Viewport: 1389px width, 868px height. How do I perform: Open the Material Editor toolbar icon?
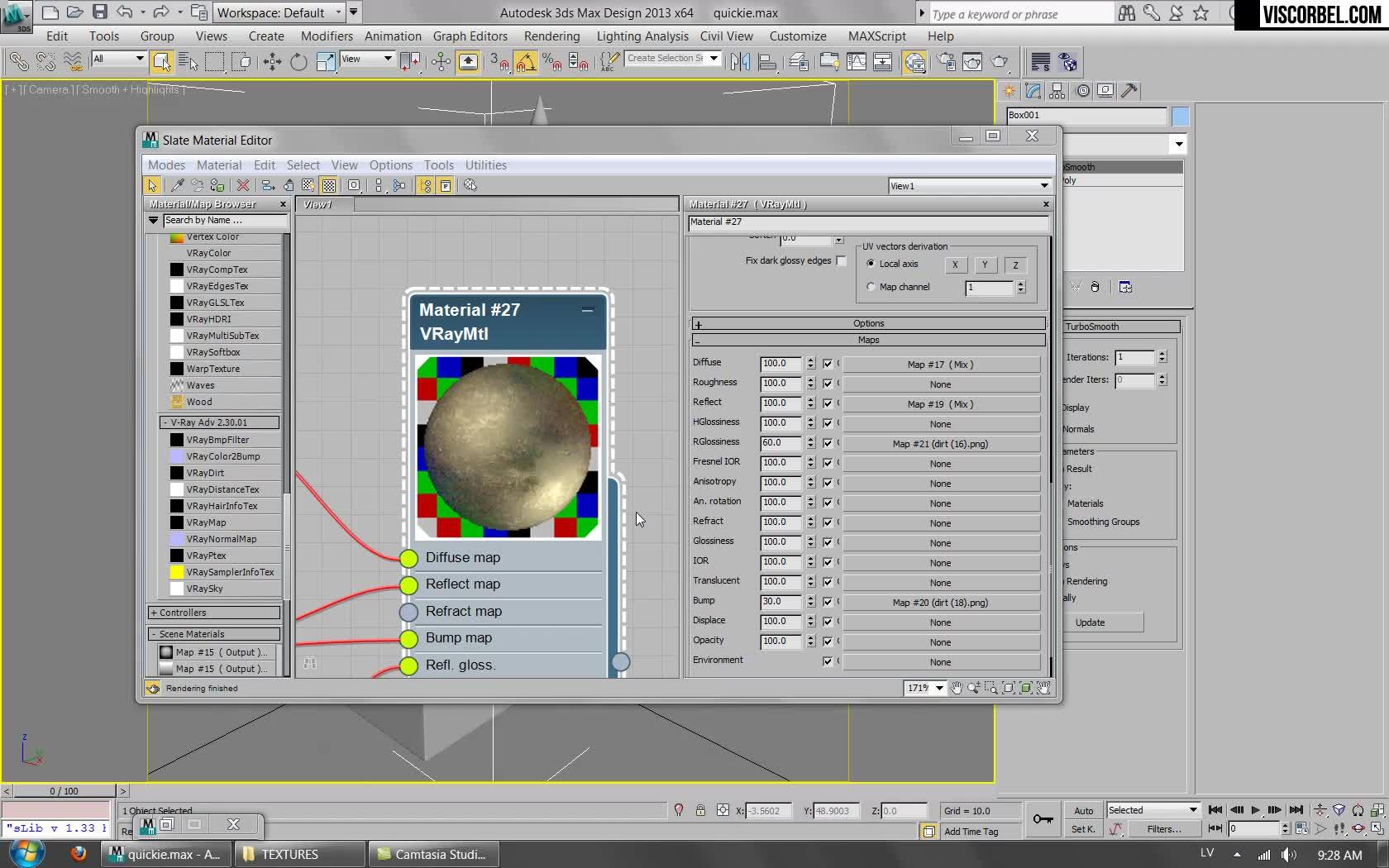click(914, 62)
